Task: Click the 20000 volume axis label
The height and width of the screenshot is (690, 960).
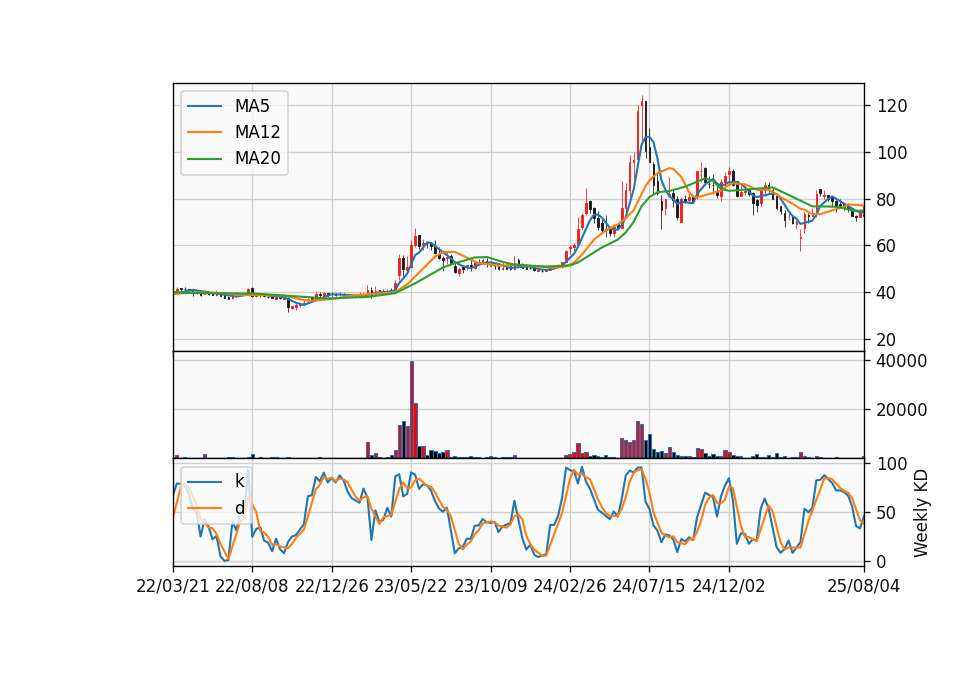Action: click(902, 410)
